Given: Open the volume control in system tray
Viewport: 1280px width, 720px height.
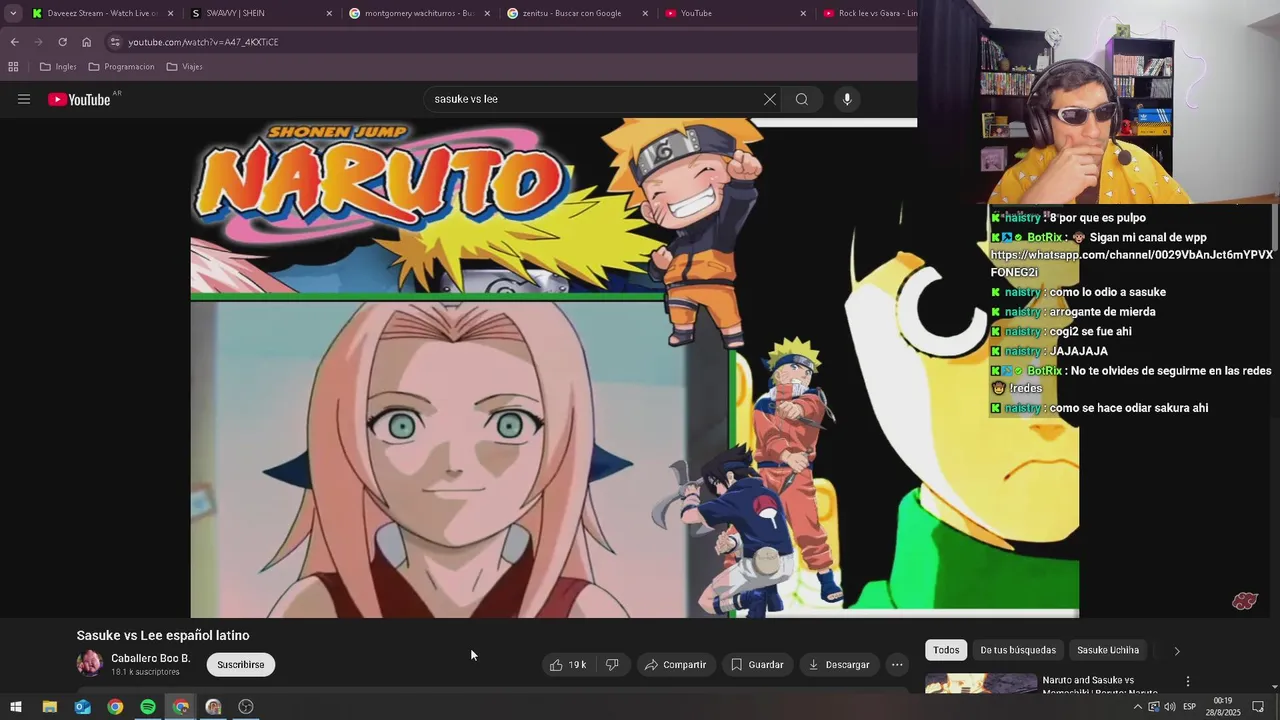Looking at the screenshot, I should pos(1169,707).
